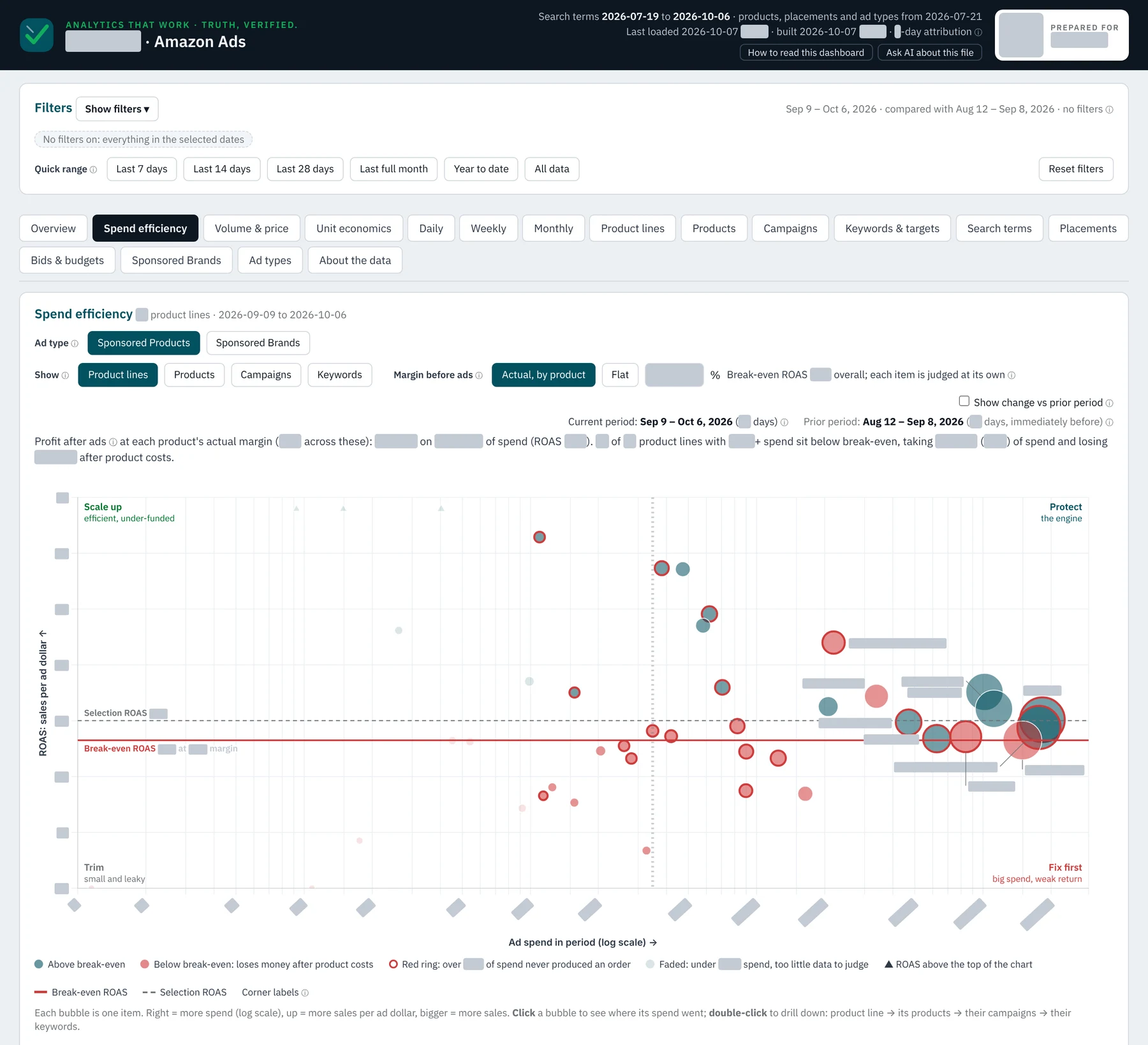Click info icon next to Corner labels
This screenshot has height=1045, width=1148.
point(305,993)
